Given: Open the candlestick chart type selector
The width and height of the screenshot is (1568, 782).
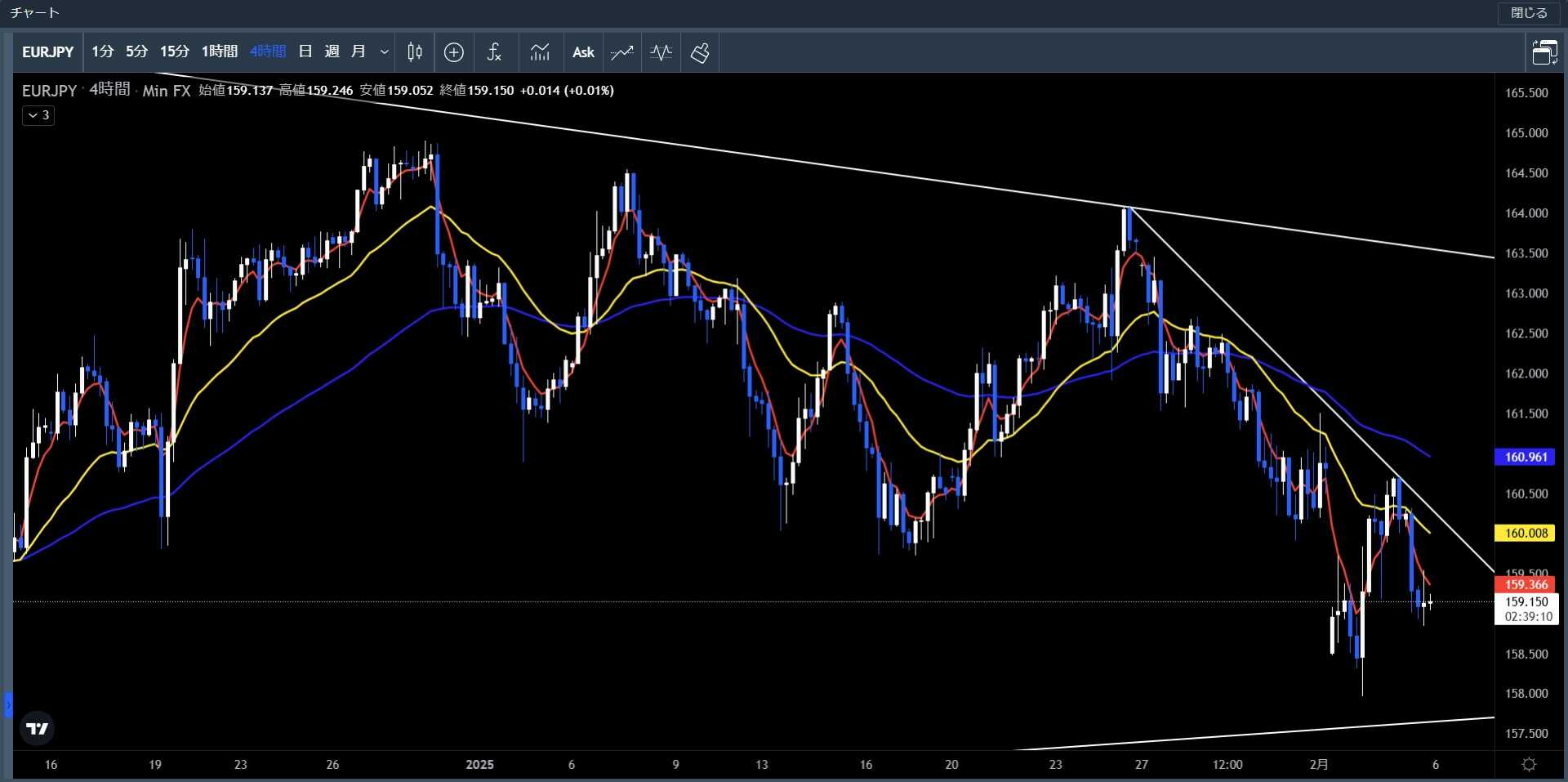Looking at the screenshot, I should 415,52.
